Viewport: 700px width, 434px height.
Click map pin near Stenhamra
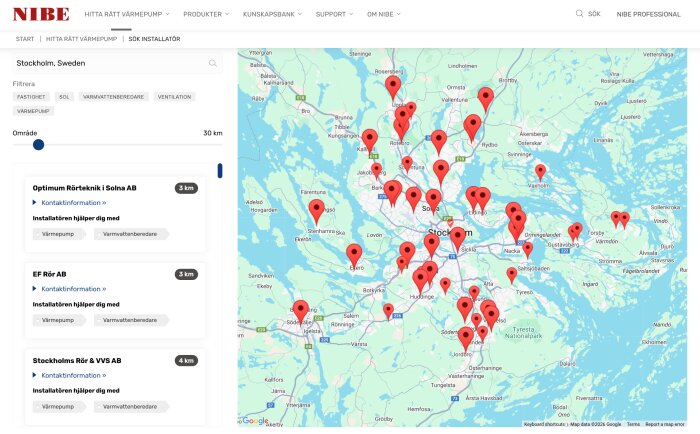coord(317,211)
